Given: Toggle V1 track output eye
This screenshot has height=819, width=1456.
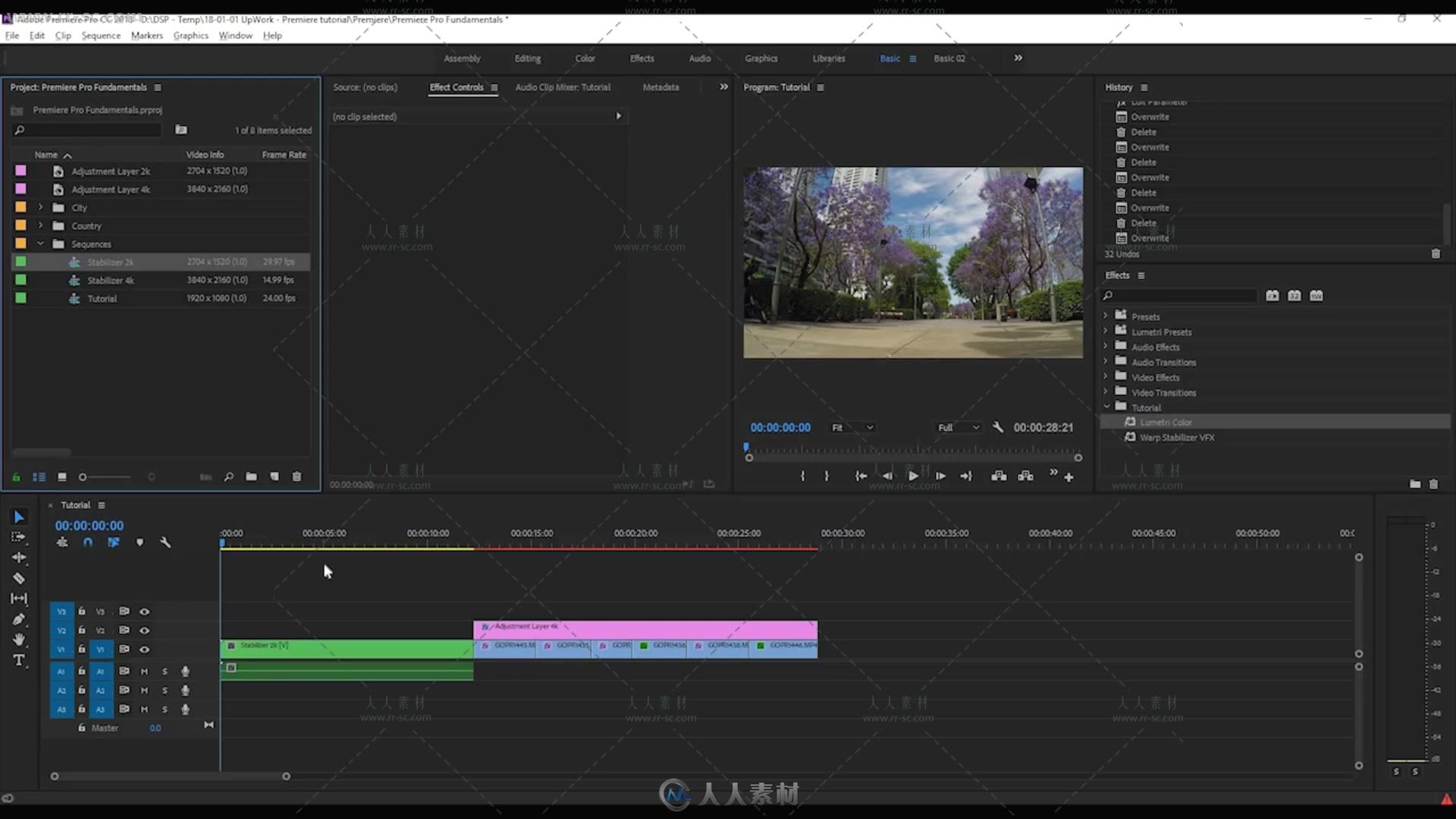Looking at the screenshot, I should point(144,650).
